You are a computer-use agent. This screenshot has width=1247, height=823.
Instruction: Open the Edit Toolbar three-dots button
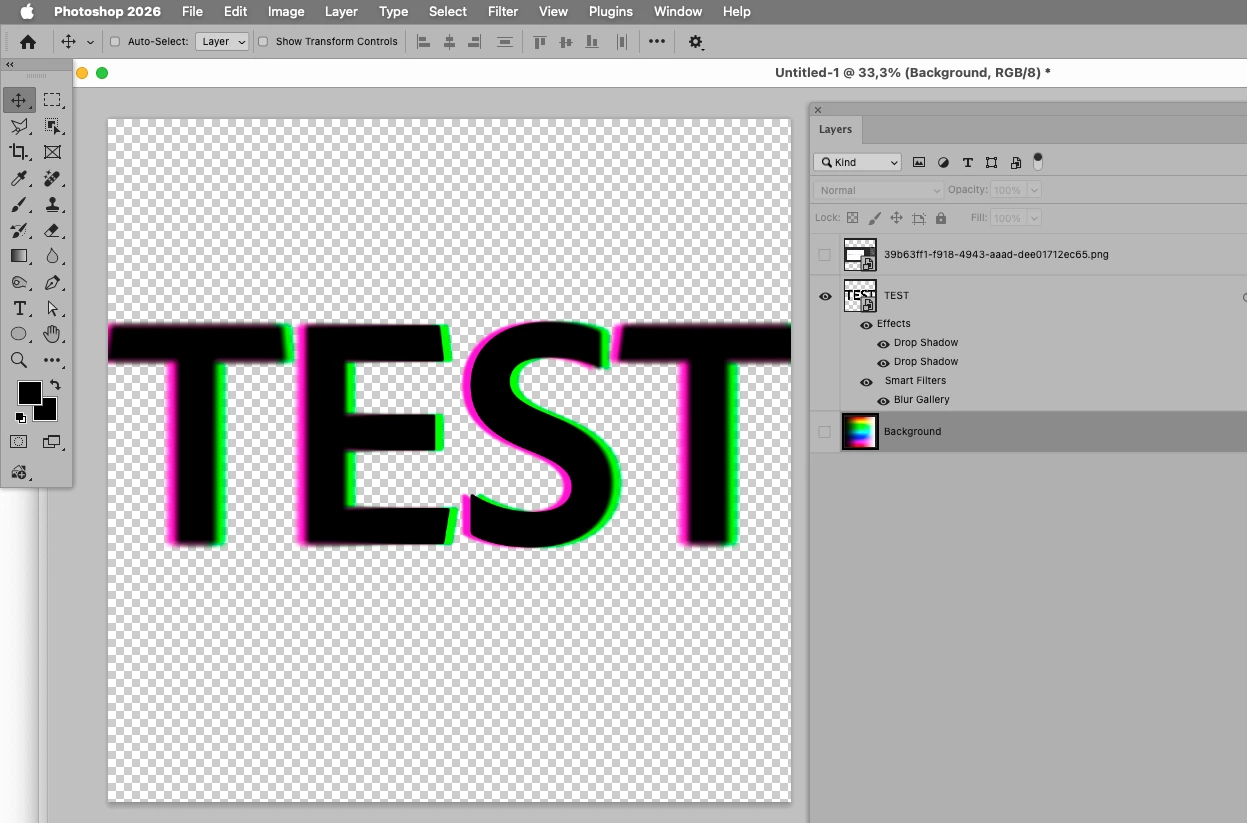52,360
